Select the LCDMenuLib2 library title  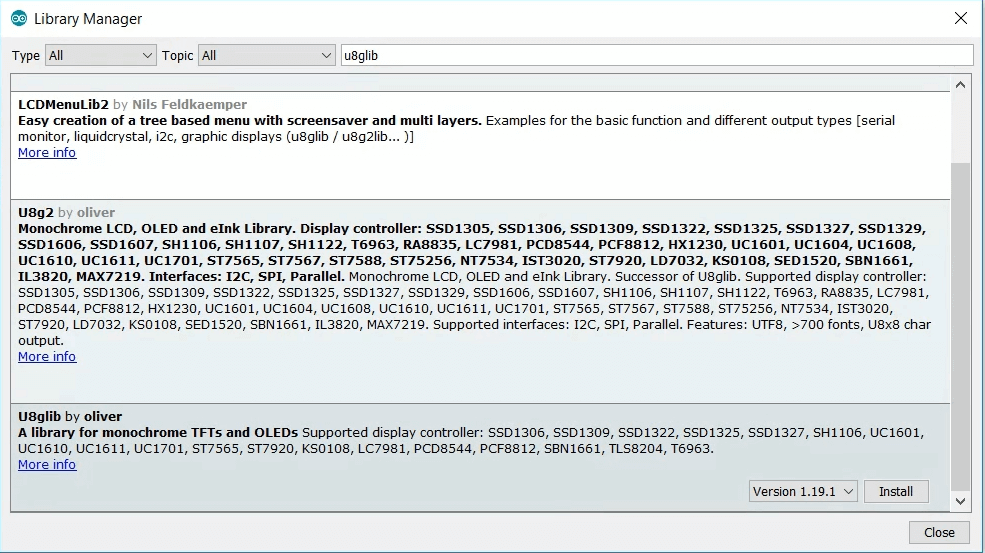[x=63, y=104]
